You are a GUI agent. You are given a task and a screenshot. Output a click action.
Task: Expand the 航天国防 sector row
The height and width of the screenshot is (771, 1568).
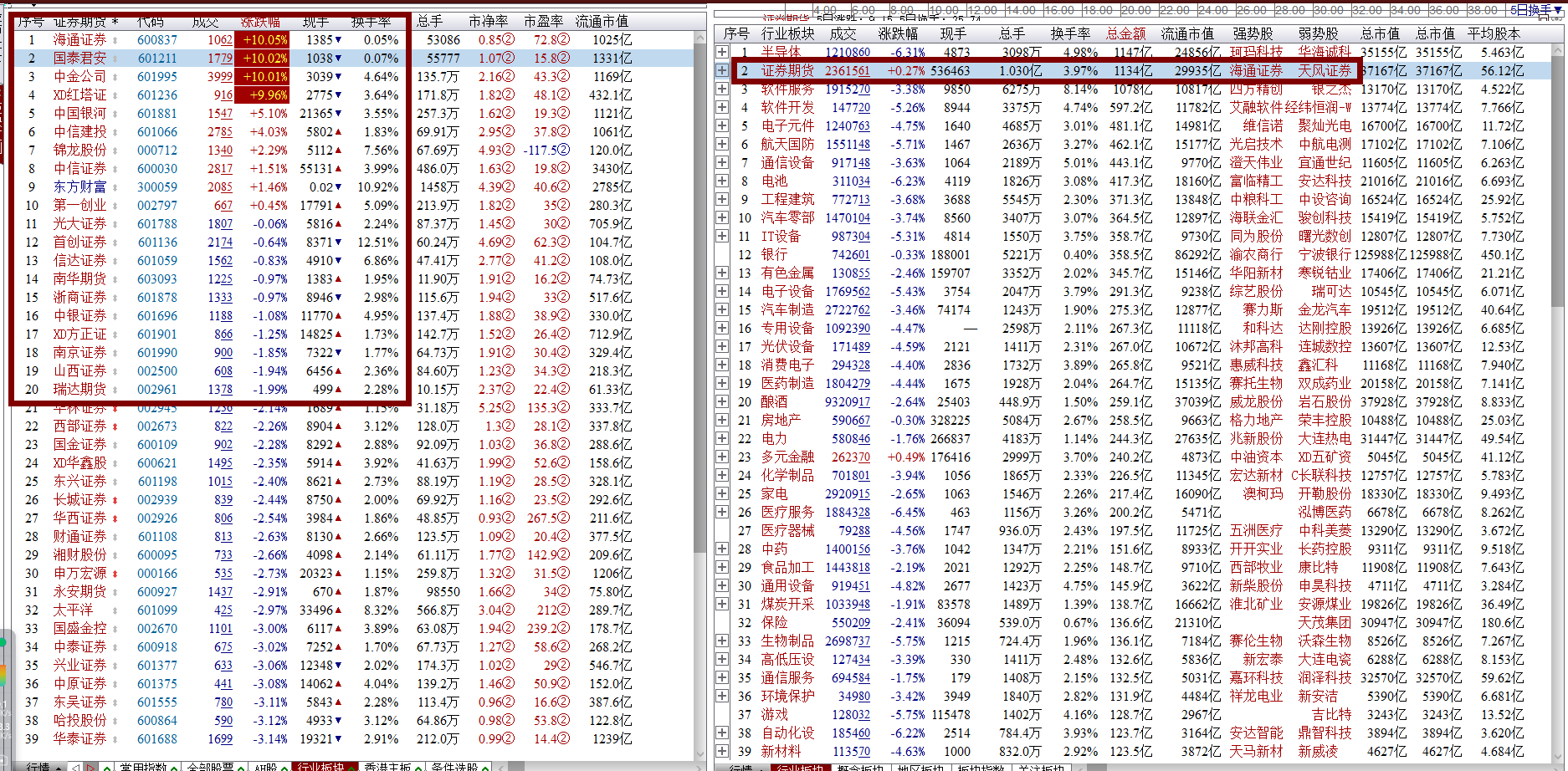pyautogui.click(x=722, y=144)
